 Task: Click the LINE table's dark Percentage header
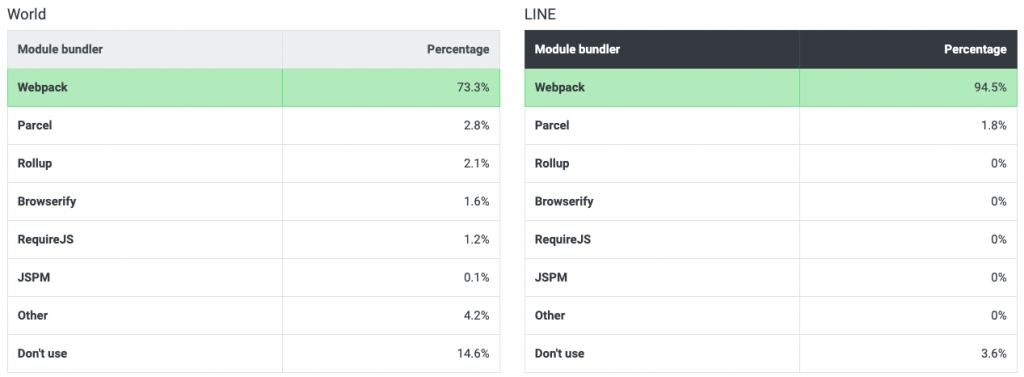pos(975,49)
